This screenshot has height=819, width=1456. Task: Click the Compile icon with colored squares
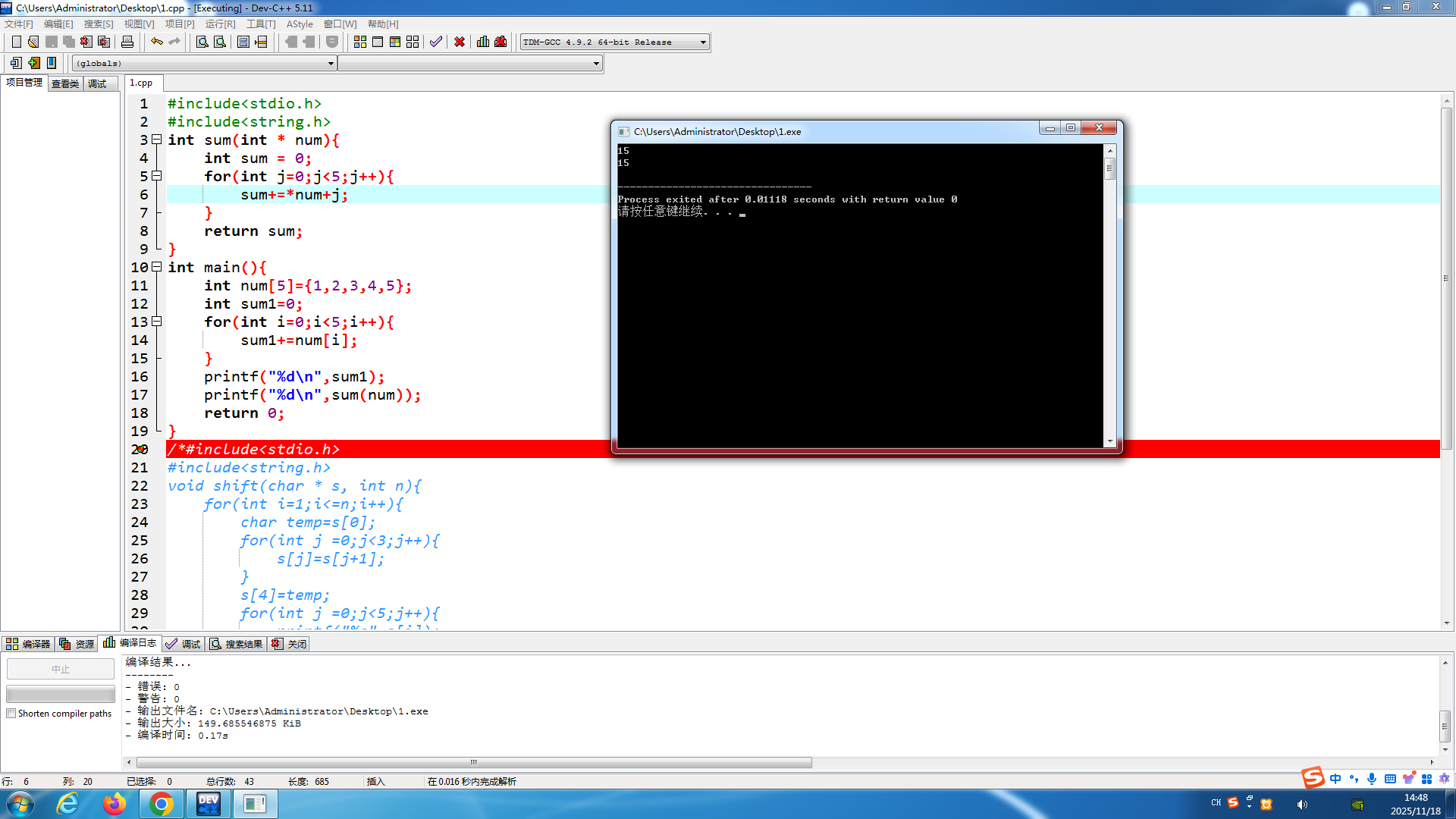360,42
